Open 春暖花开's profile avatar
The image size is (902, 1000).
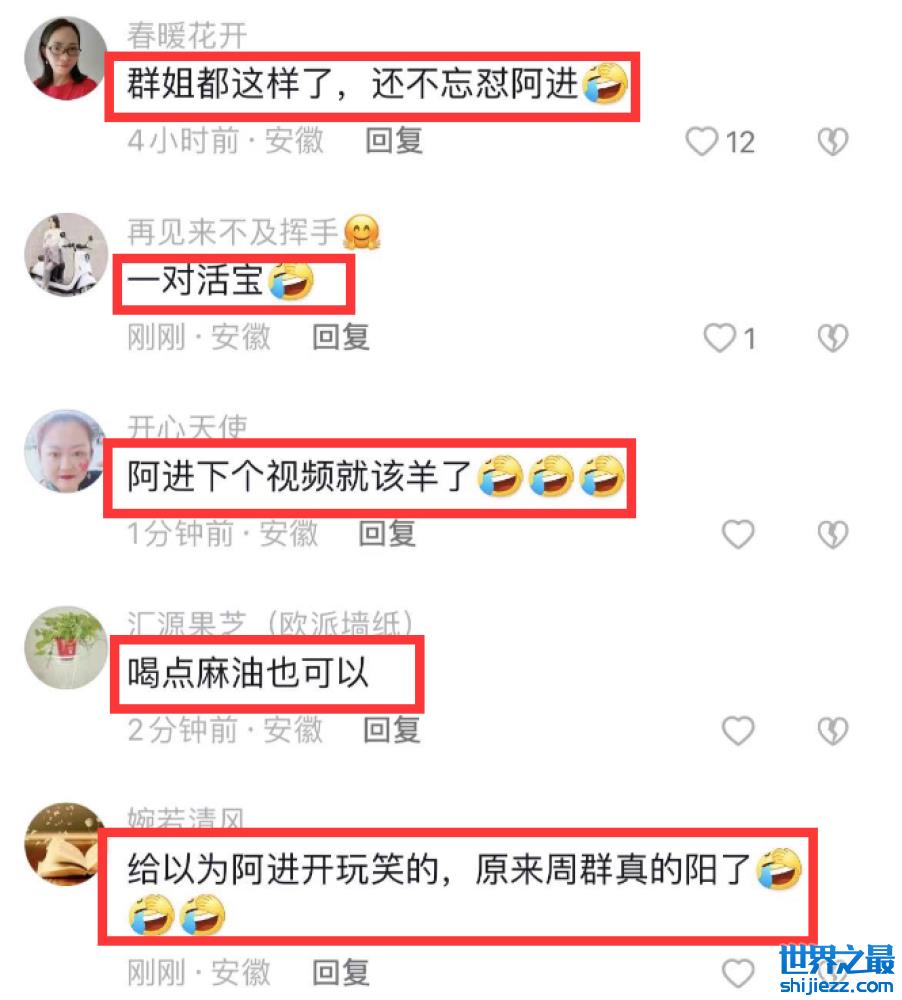point(66,58)
